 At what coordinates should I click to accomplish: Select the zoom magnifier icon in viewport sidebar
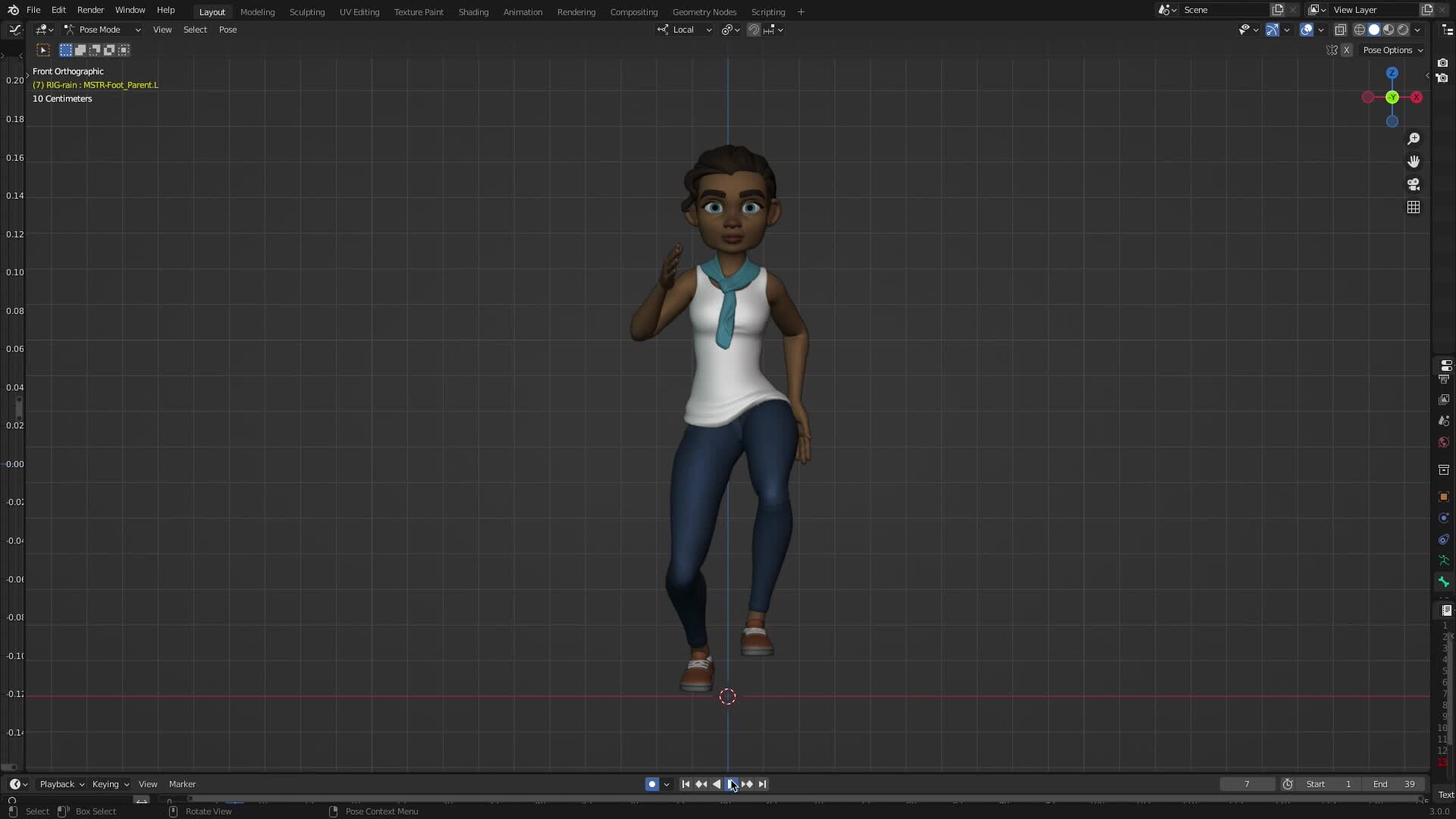(1414, 139)
